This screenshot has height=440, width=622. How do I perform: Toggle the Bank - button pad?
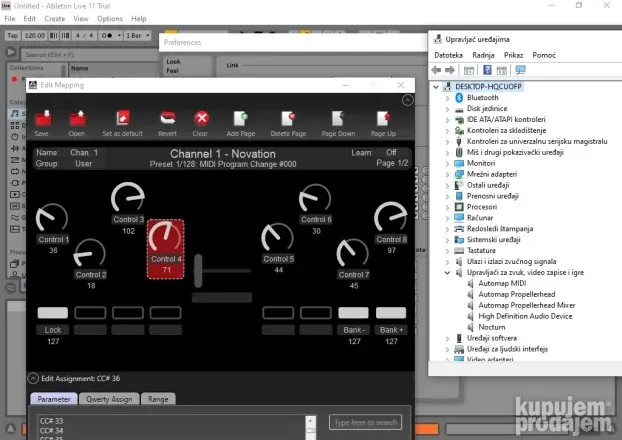pyautogui.click(x=353, y=313)
